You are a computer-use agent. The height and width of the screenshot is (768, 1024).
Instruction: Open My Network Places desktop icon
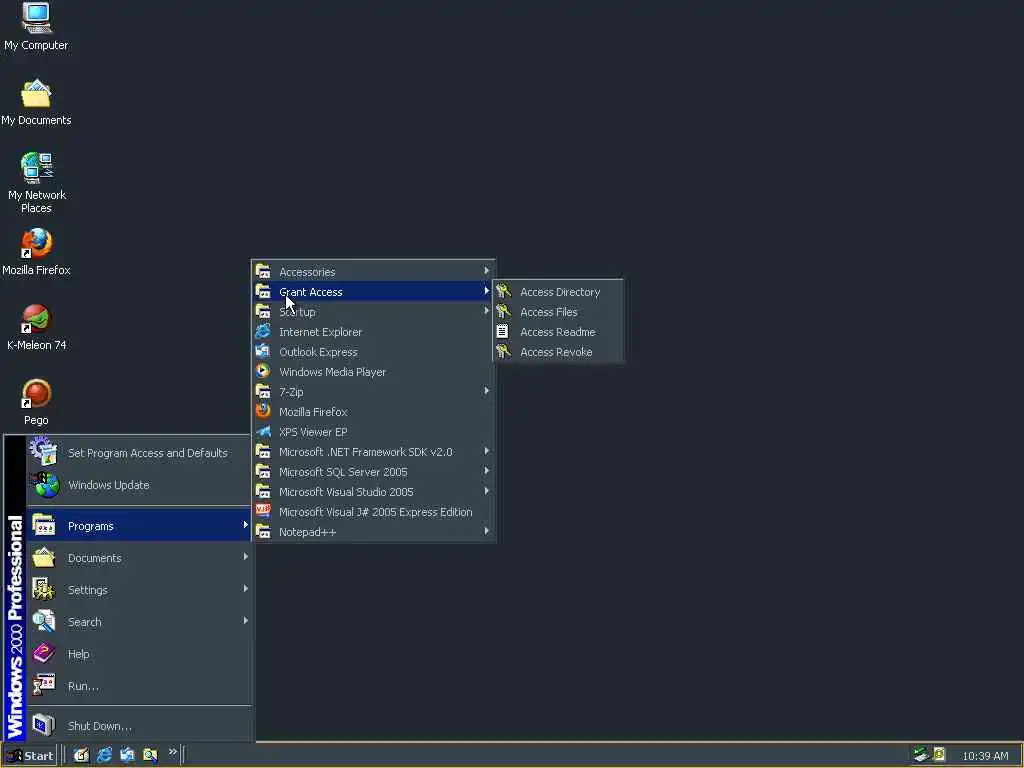point(37,183)
